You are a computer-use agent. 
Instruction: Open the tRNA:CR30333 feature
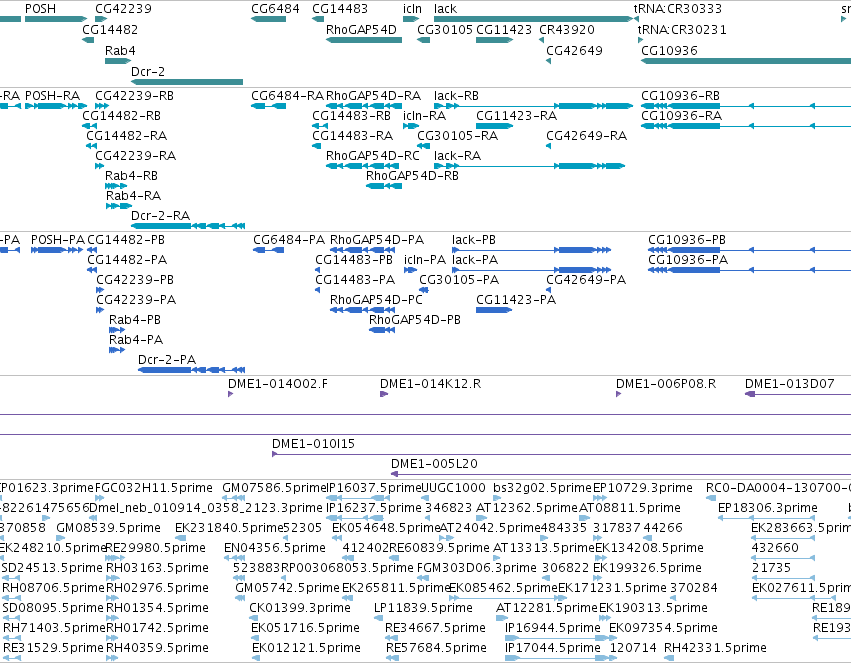coord(636,19)
